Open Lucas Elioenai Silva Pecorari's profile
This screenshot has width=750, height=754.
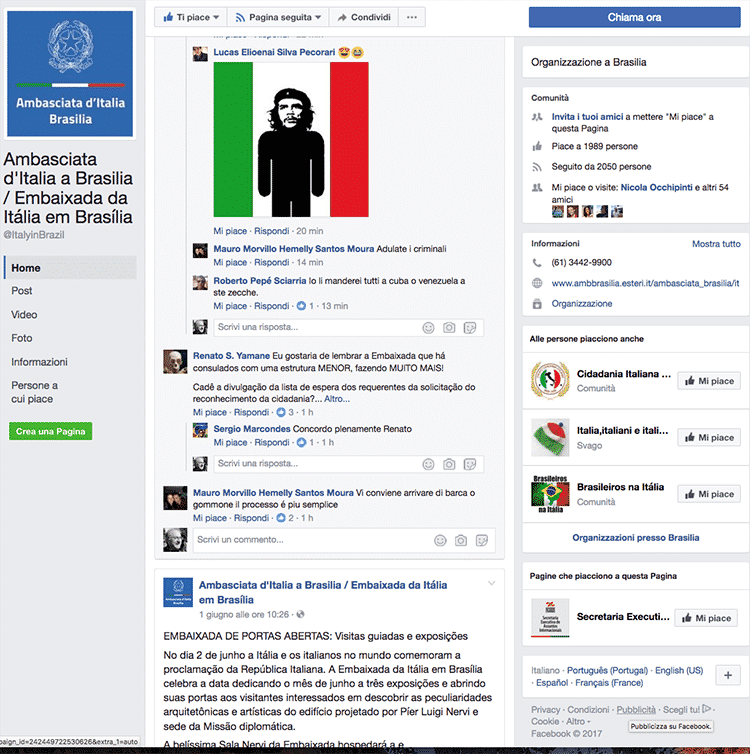(x=274, y=52)
